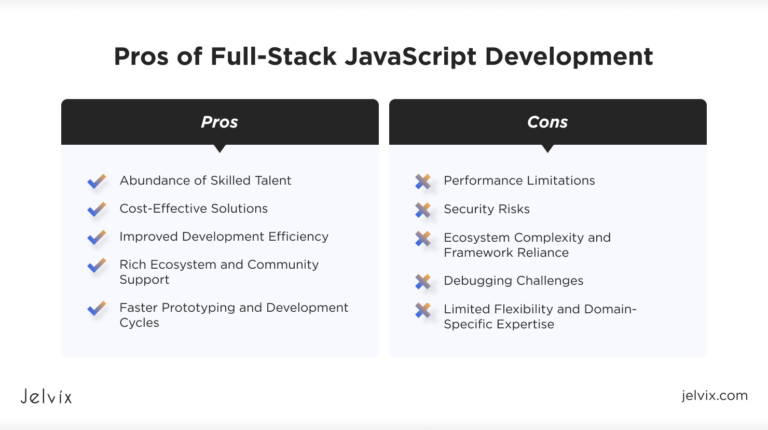The height and width of the screenshot is (430, 768).
Task: Click the text Cost-Effective Solutions
Action: click(193, 209)
